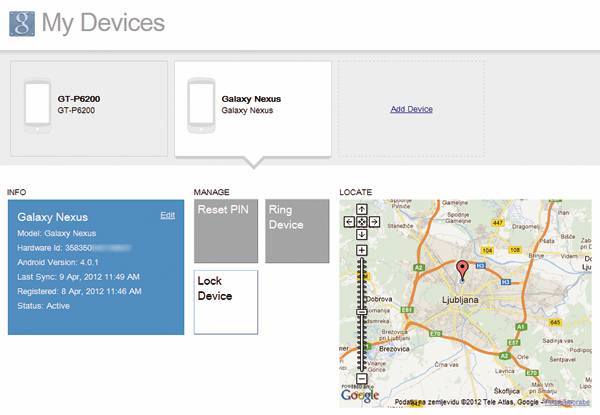Click the Registered date line

pyautogui.click(x=79, y=291)
